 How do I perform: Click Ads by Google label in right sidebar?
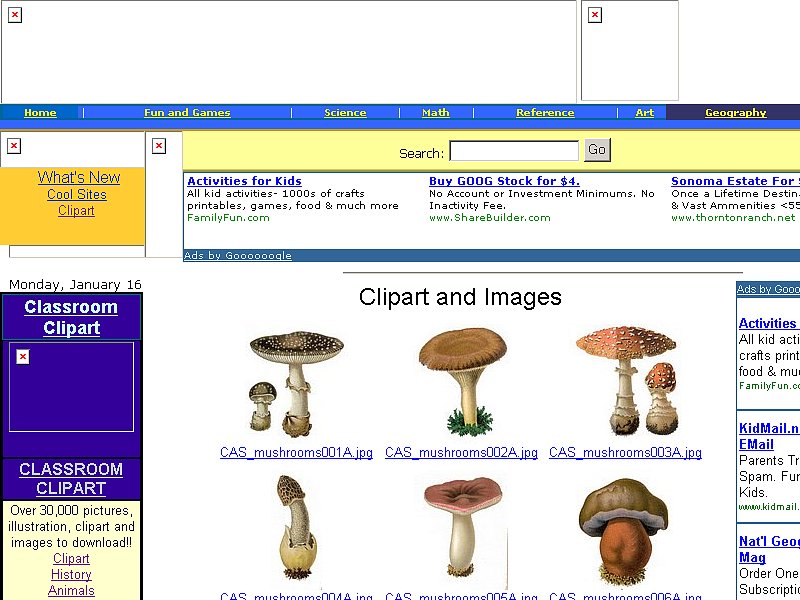tap(768, 289)
